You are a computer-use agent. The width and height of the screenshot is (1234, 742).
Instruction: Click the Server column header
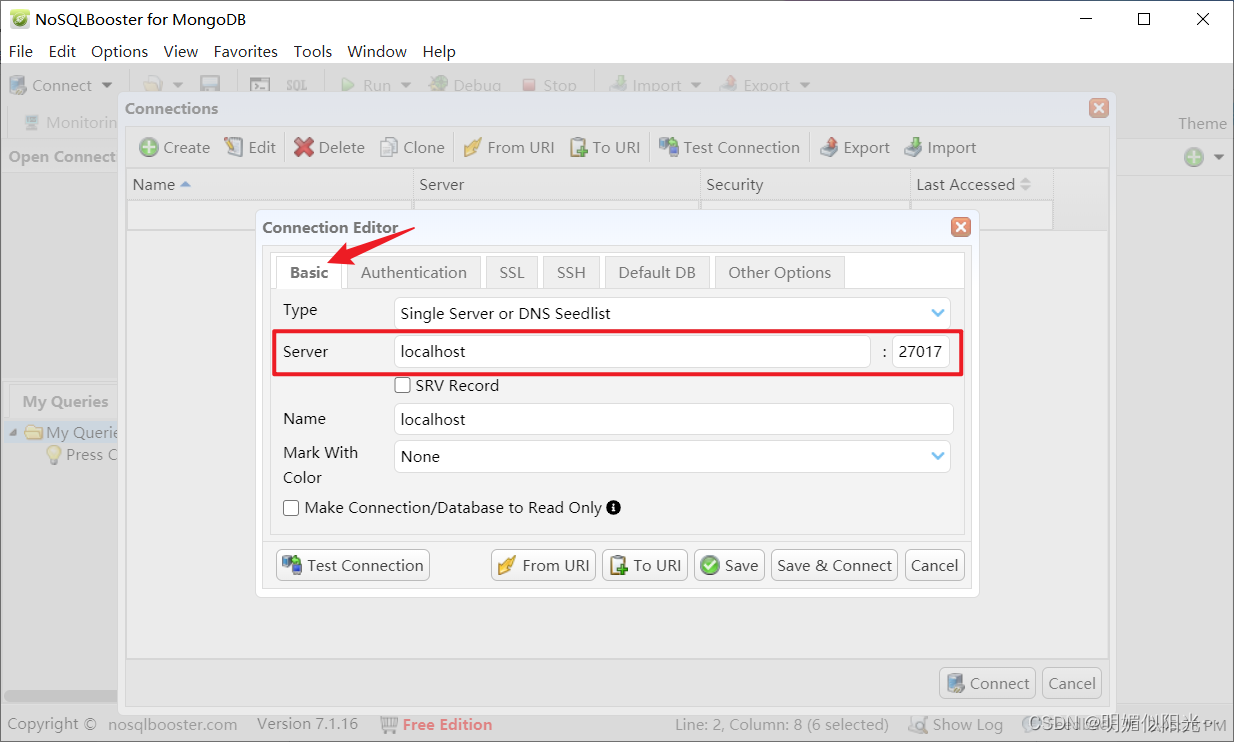[x=557, y=184]
